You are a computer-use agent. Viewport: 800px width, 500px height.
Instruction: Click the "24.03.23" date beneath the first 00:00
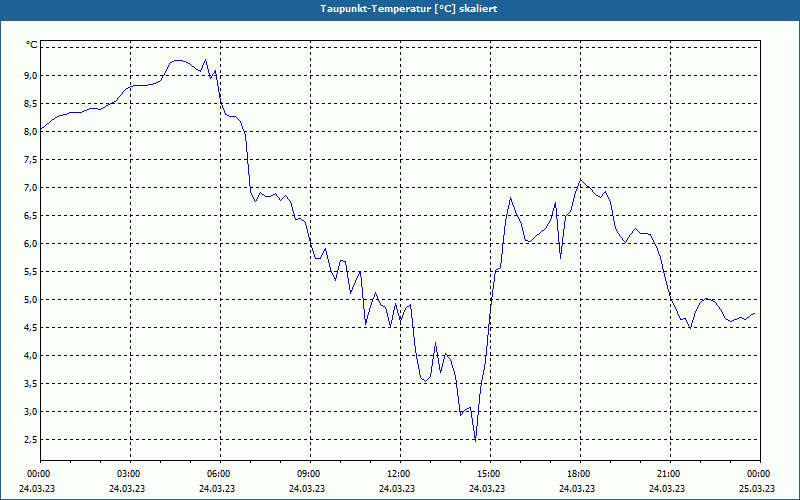pos(37,488)
